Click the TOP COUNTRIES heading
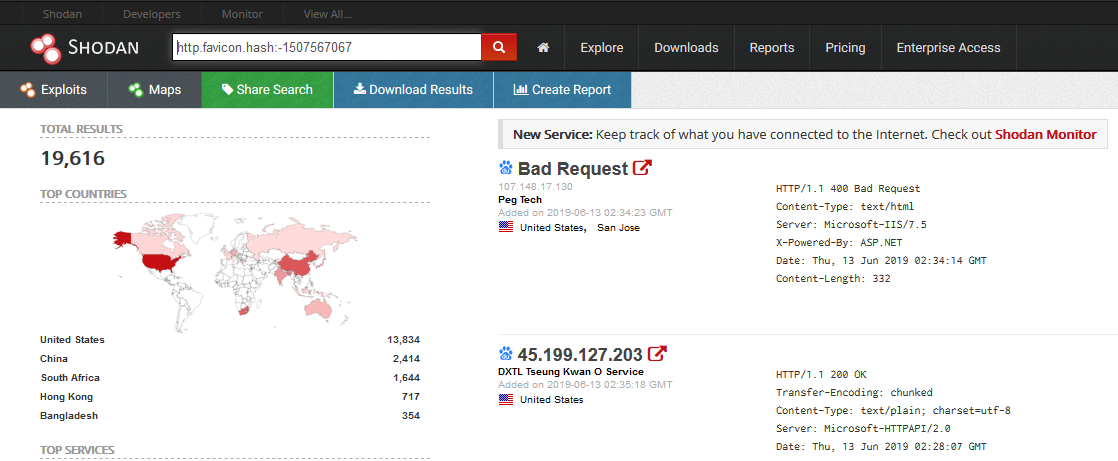 83,194
